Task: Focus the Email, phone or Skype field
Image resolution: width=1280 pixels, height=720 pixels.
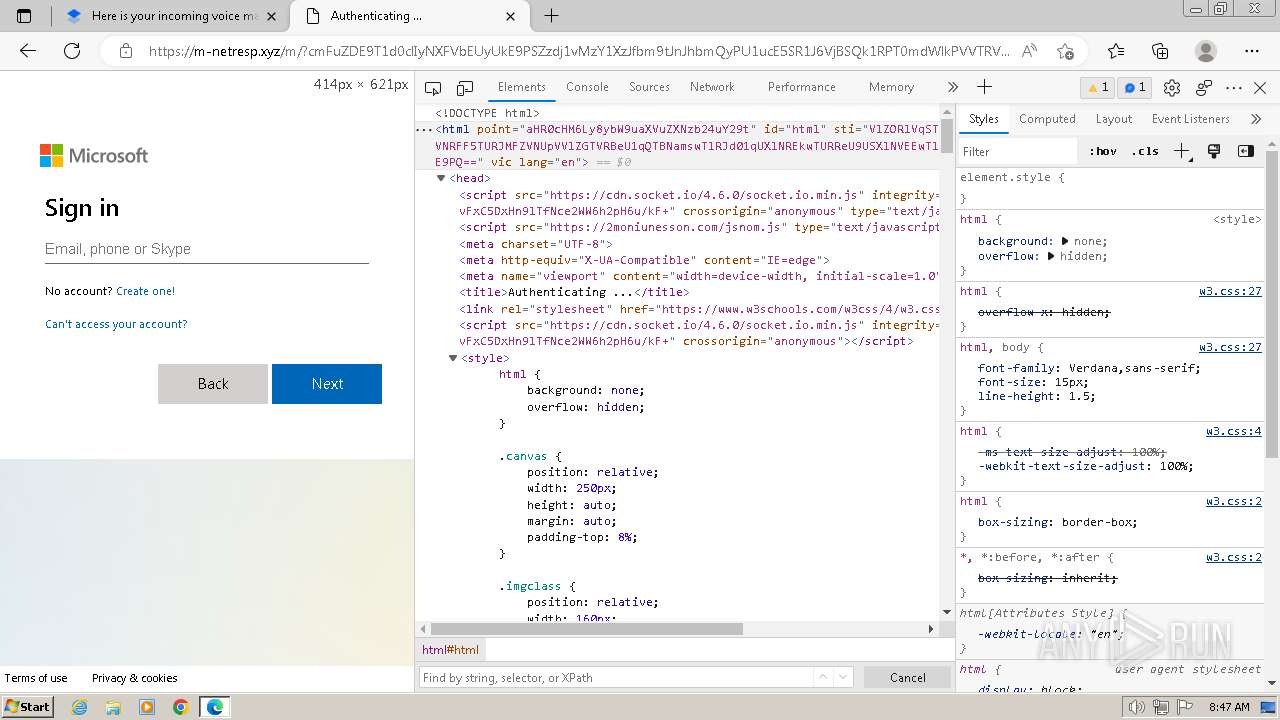Action: 207,249
